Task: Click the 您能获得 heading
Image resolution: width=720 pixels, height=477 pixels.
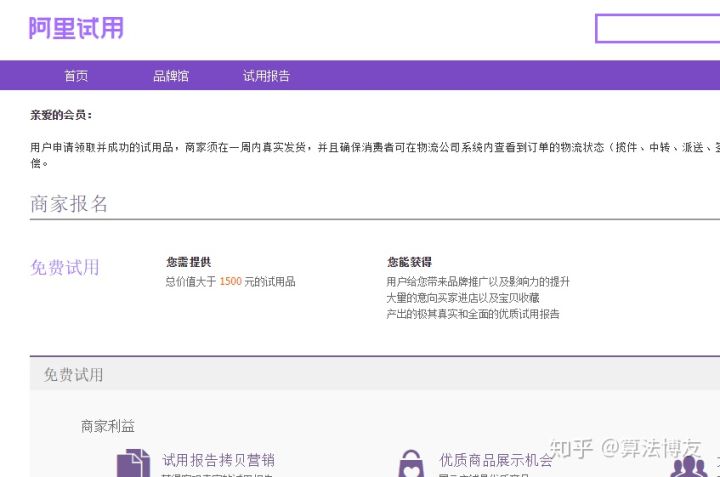Action: (x=409, y=262)
